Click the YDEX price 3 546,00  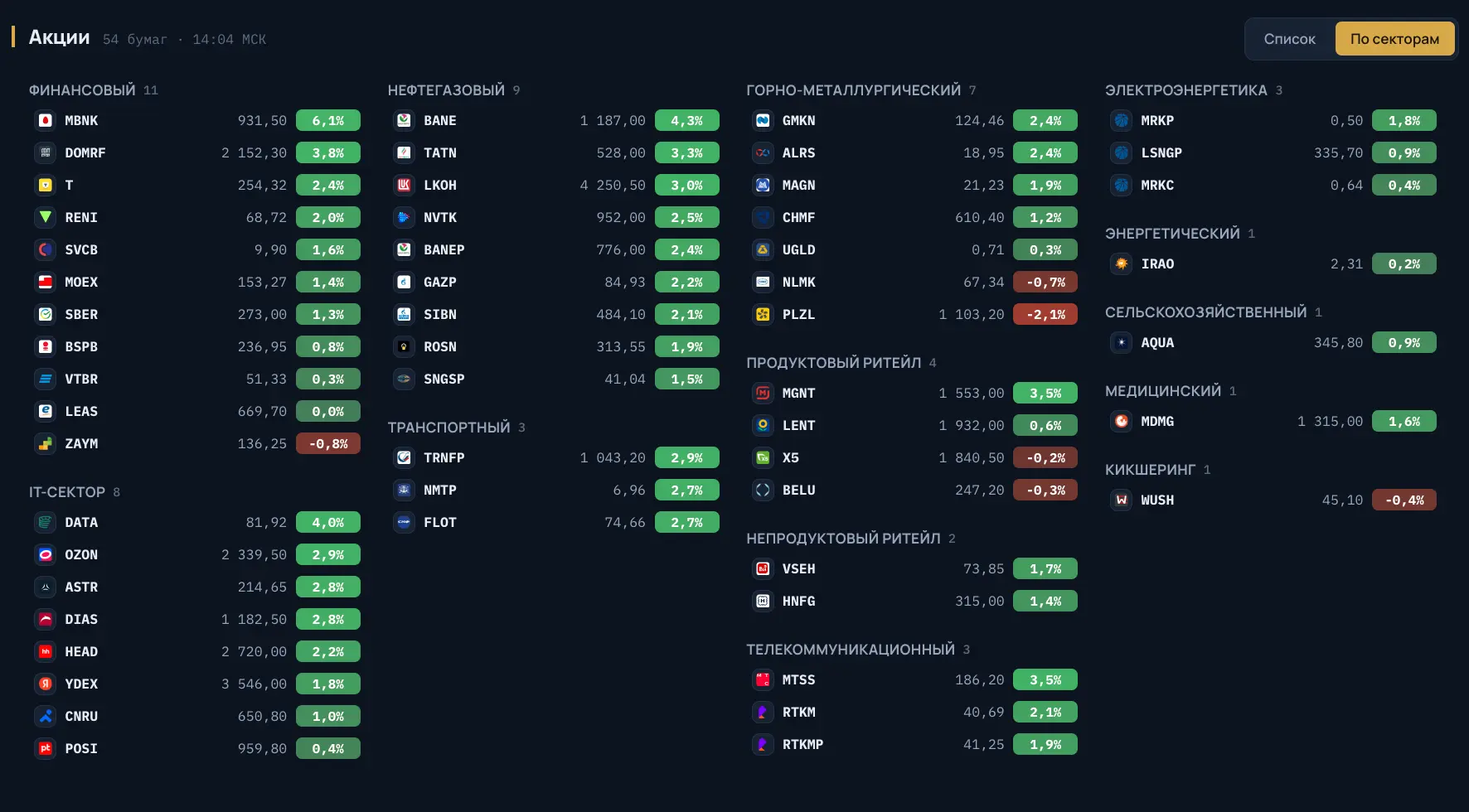254,684
